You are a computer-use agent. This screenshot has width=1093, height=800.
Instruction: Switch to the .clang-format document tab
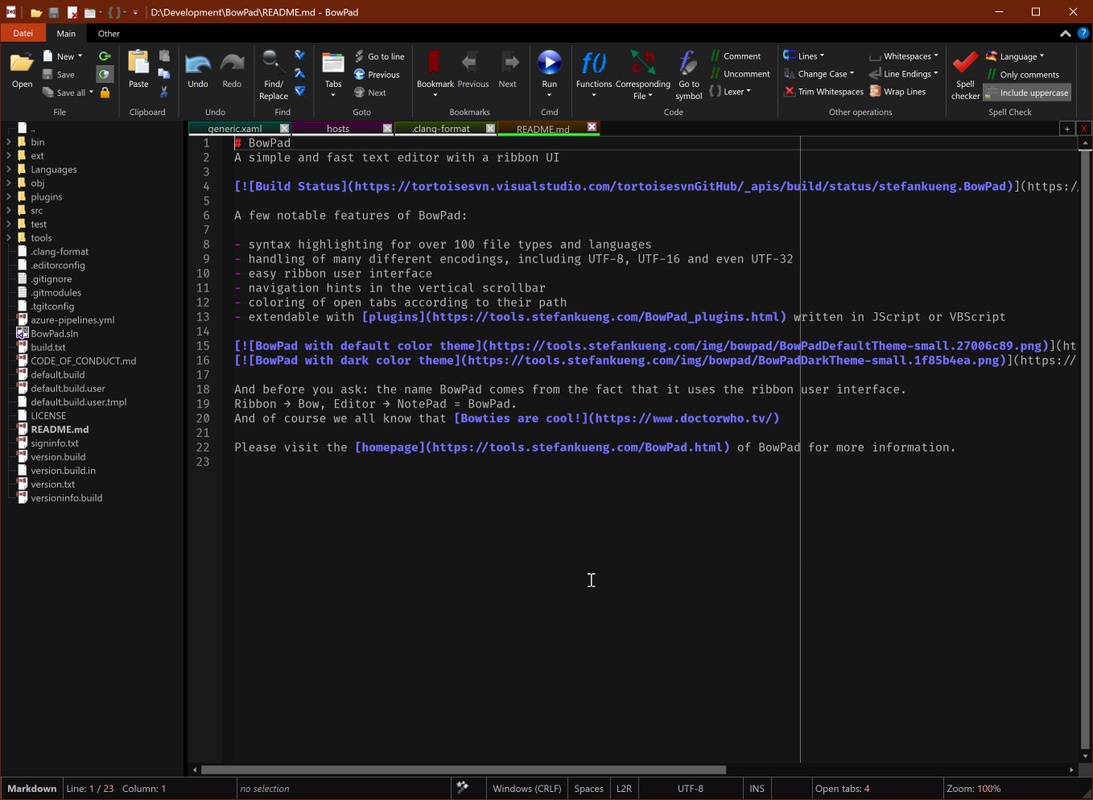coord(440,129)
